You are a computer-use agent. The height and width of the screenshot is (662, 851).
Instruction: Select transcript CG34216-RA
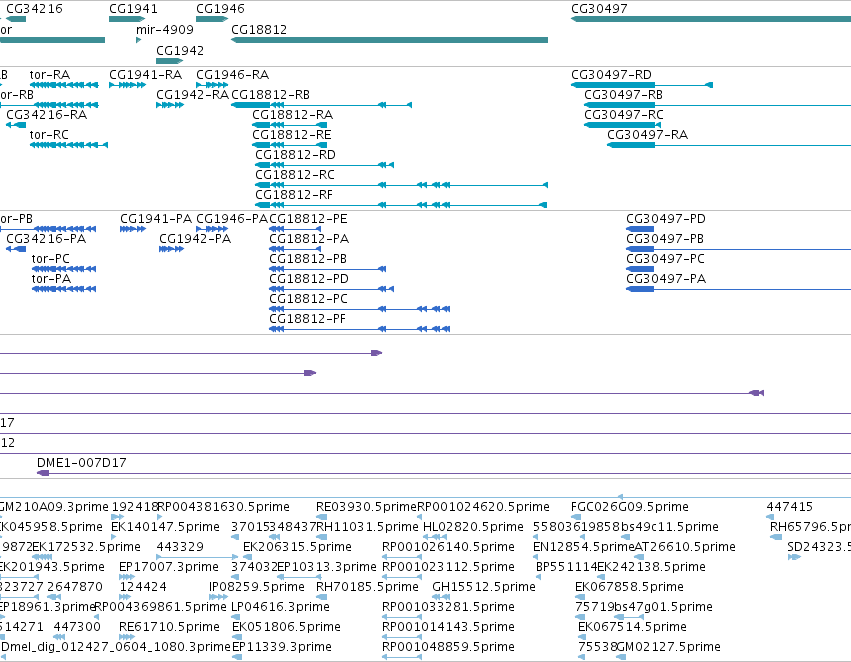tap(16, 125)
